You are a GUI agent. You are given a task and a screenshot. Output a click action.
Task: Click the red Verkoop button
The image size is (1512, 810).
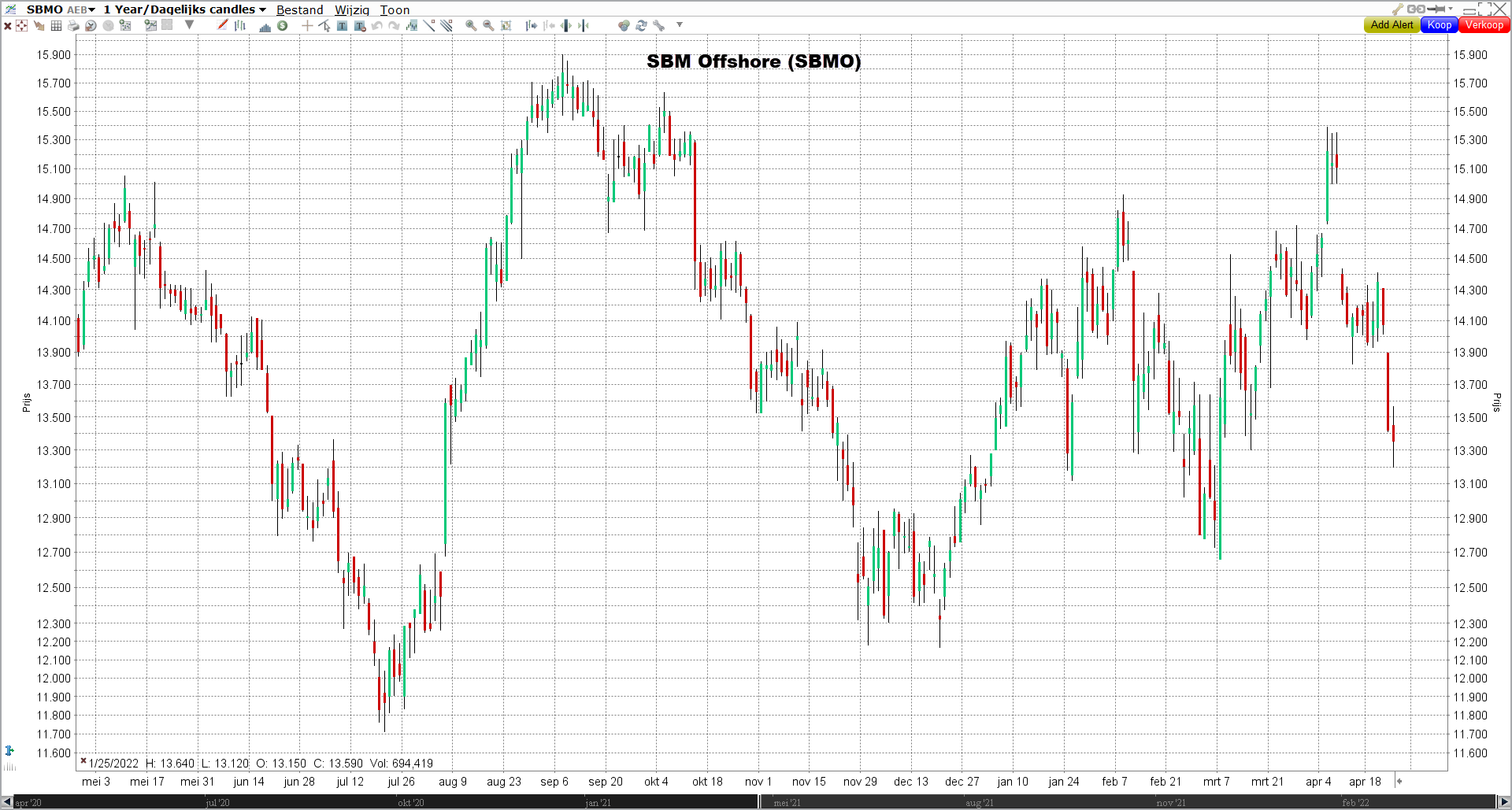click(1484, 24)
